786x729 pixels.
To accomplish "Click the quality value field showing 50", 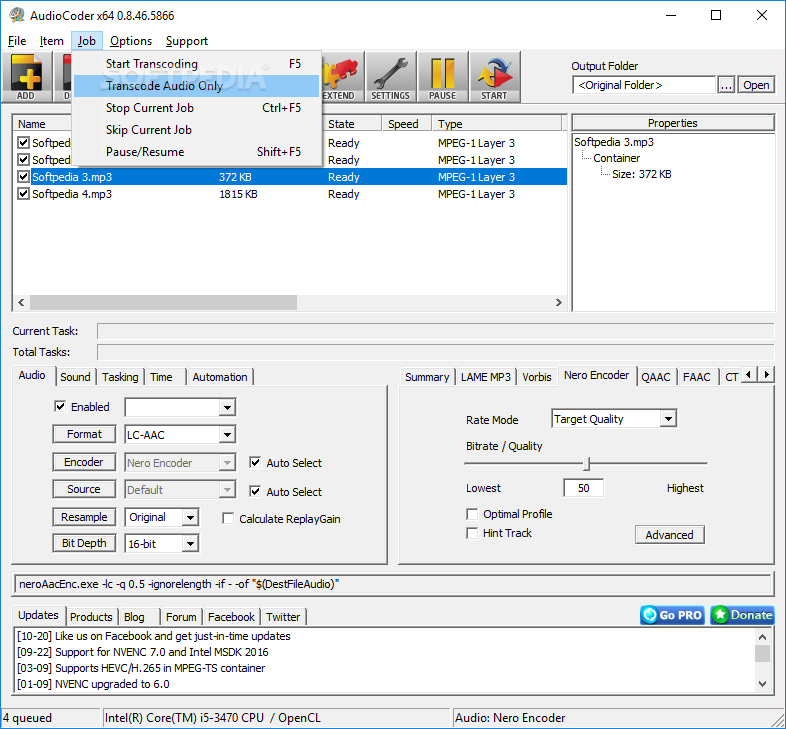I will tap(583, 488).
